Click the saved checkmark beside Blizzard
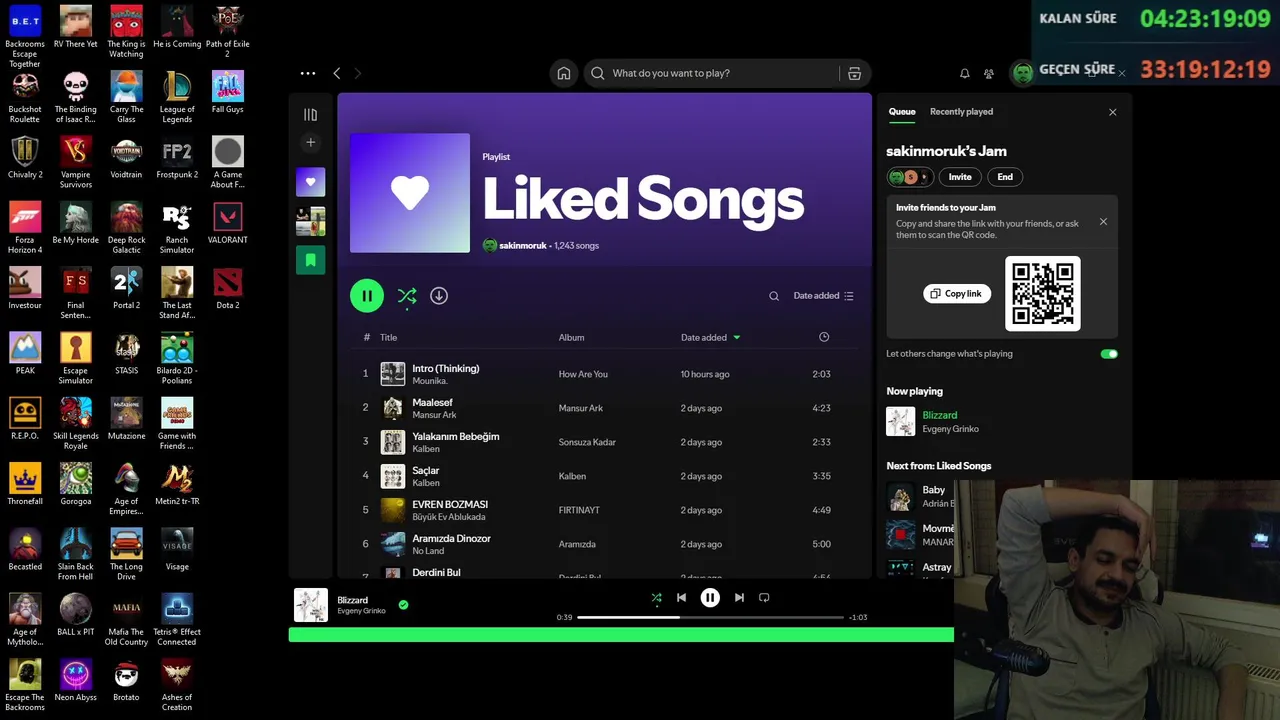This screenshot has width=1280, height=720. tap(403, 605)
